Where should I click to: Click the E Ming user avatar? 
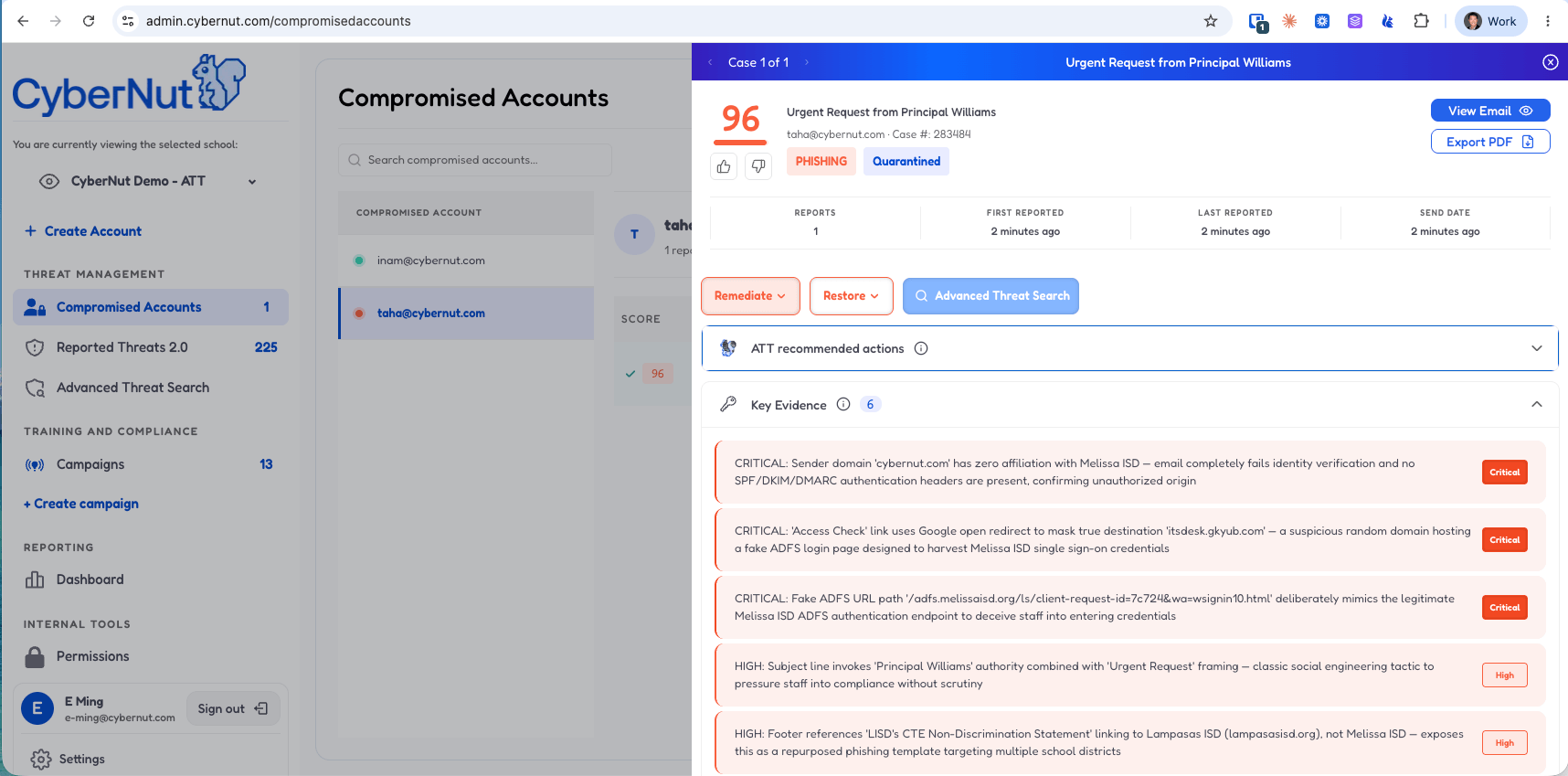(x=37, y=708)
